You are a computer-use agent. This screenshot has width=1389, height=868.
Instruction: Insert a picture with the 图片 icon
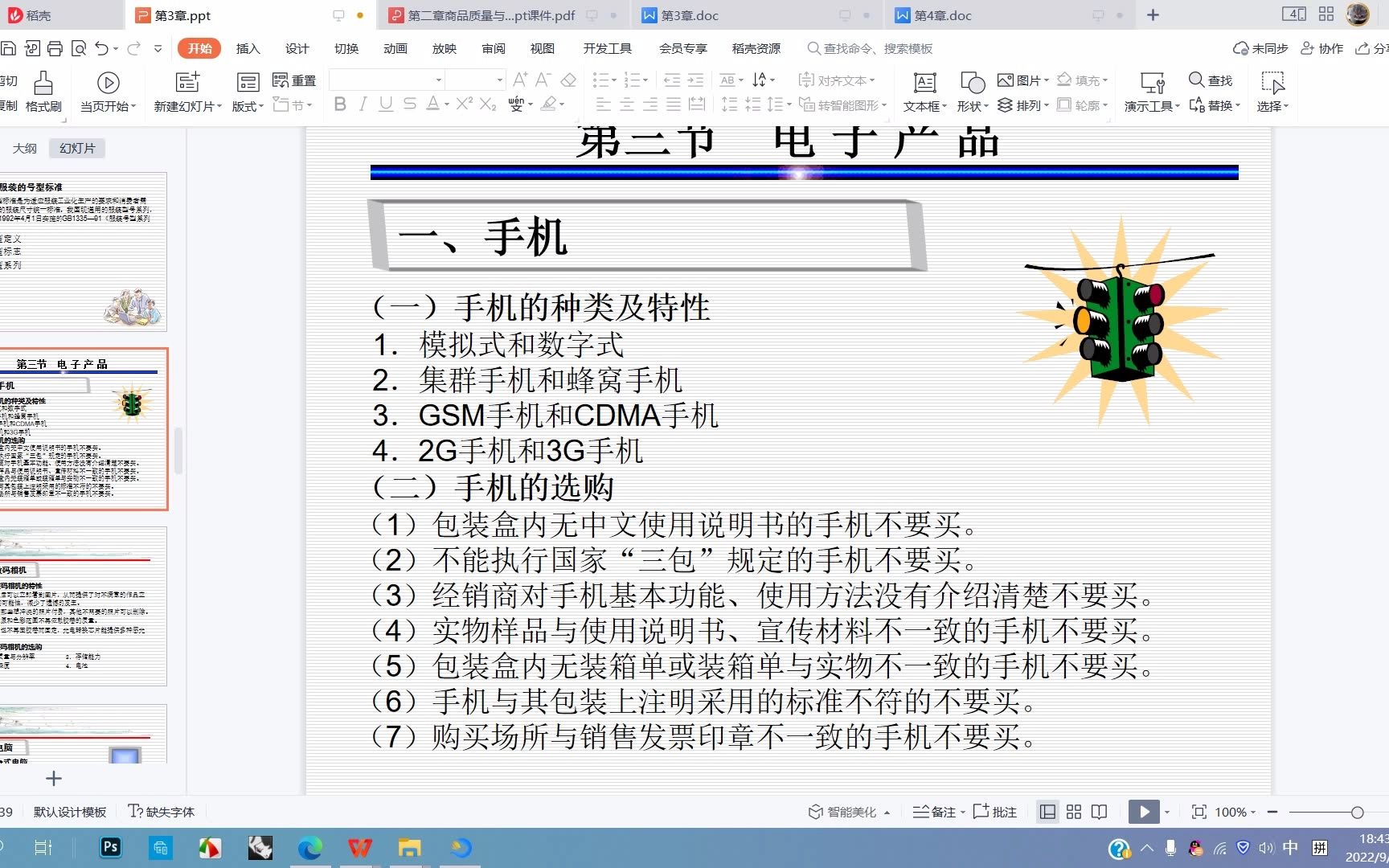pos(1021,80)
